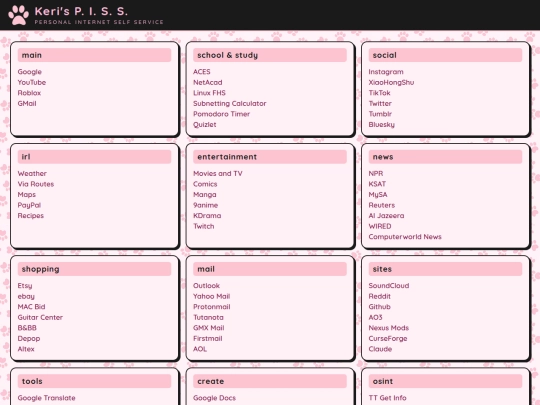
Task: Open Maps in the irl card
Action: coord(27,195)
